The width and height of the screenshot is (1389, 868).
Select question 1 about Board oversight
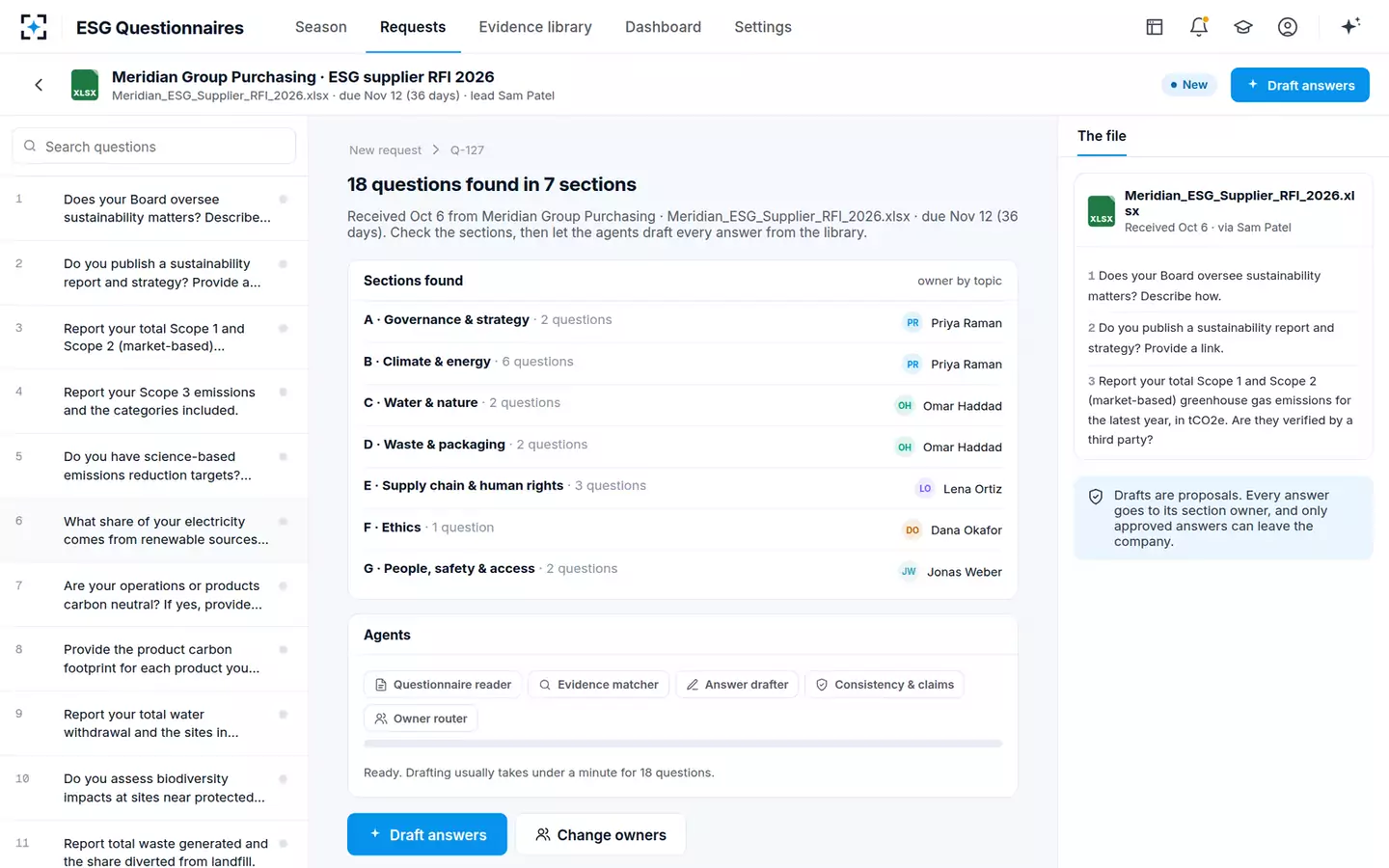click(x=154, y=208)
